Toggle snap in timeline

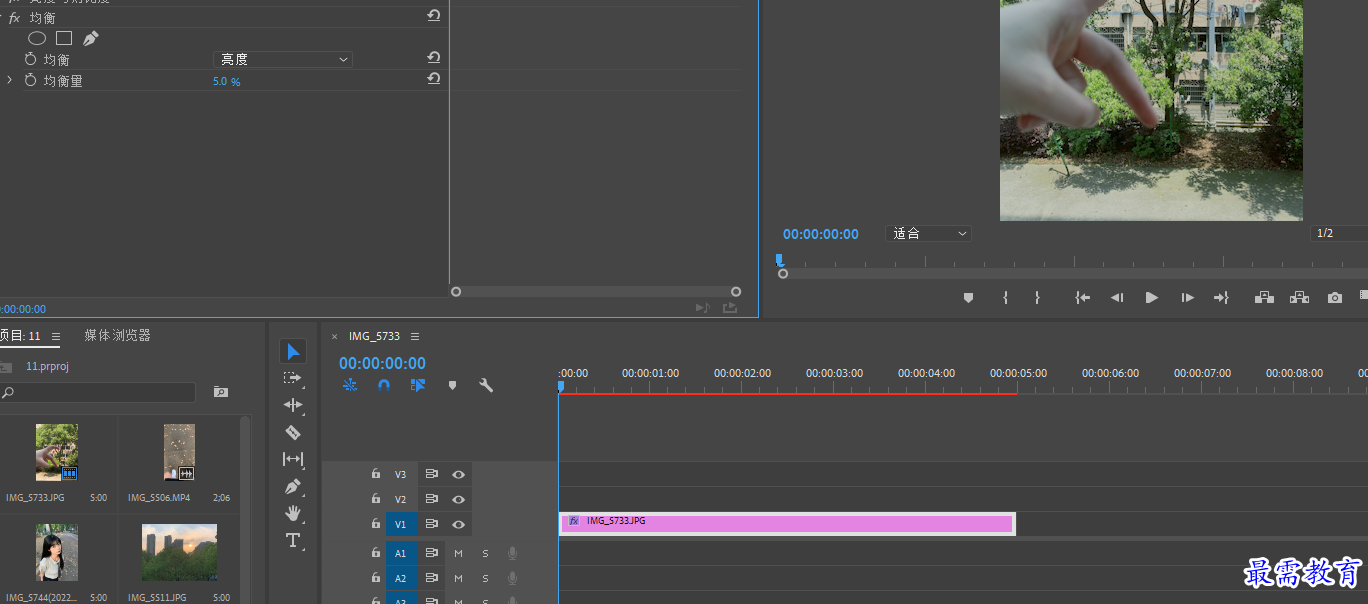click(383, 385)
